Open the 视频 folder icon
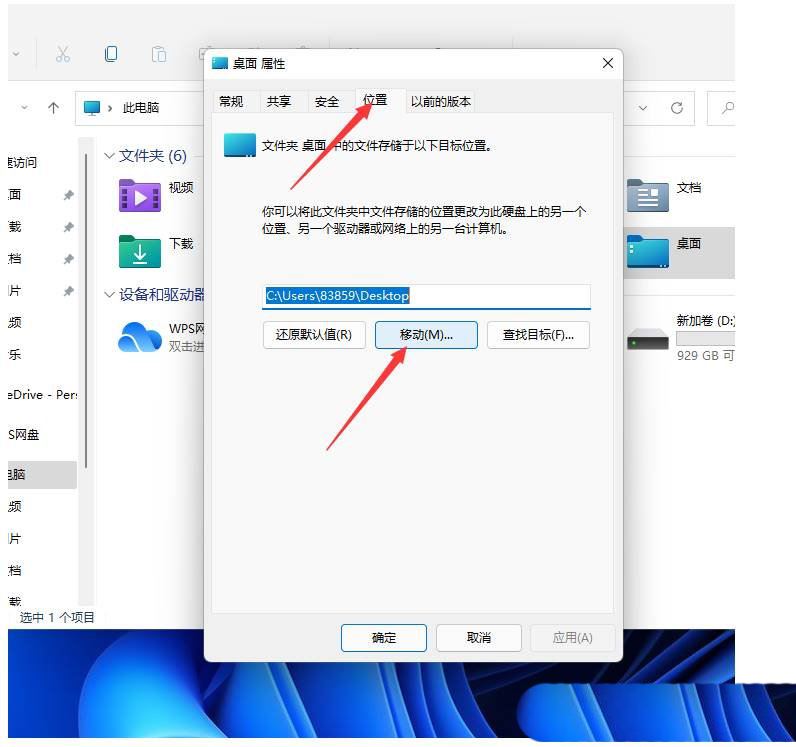 tap(140, 196)
